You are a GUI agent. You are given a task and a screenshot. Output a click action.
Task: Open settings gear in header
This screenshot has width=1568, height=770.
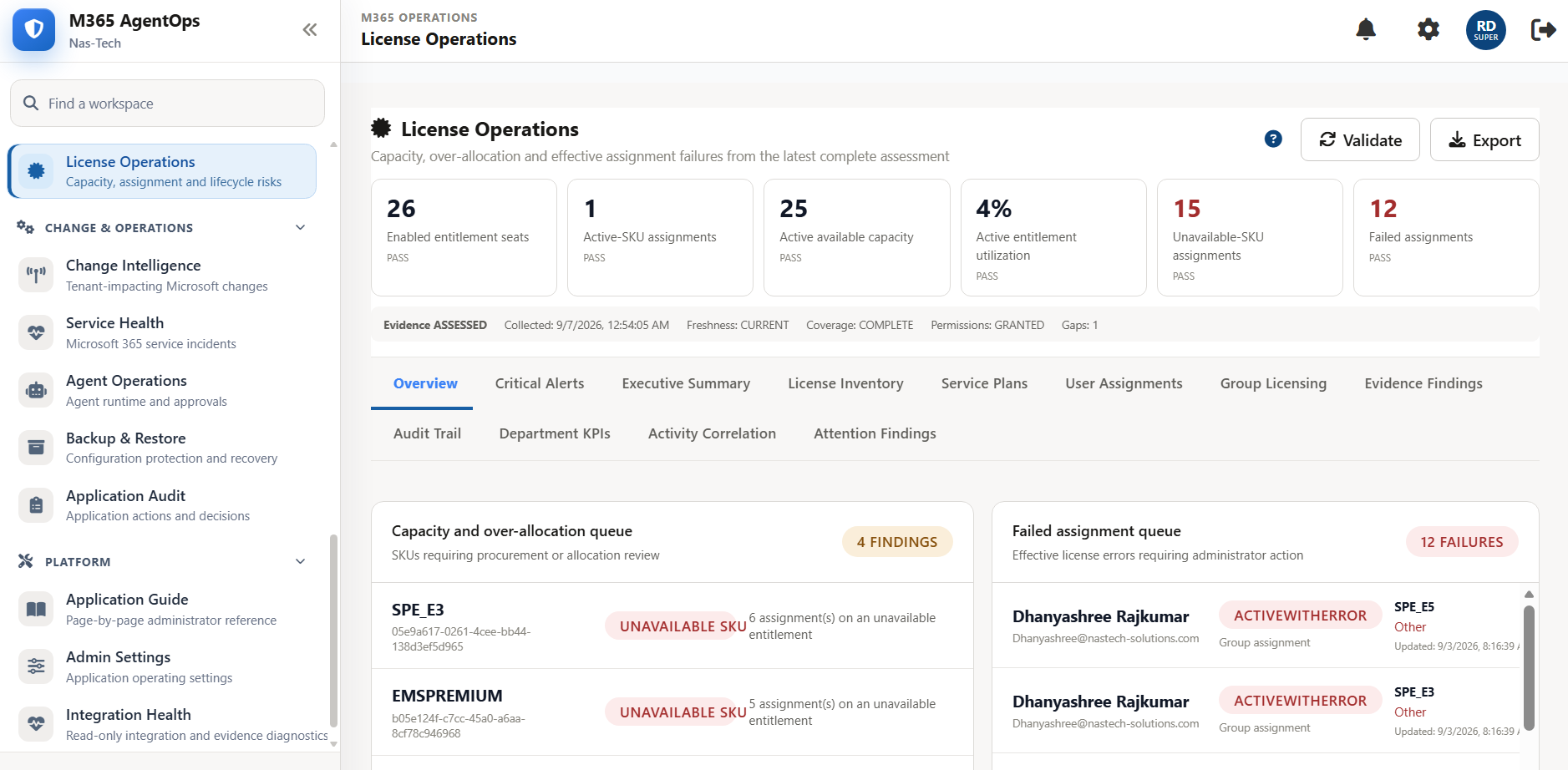coord(1428,30)
